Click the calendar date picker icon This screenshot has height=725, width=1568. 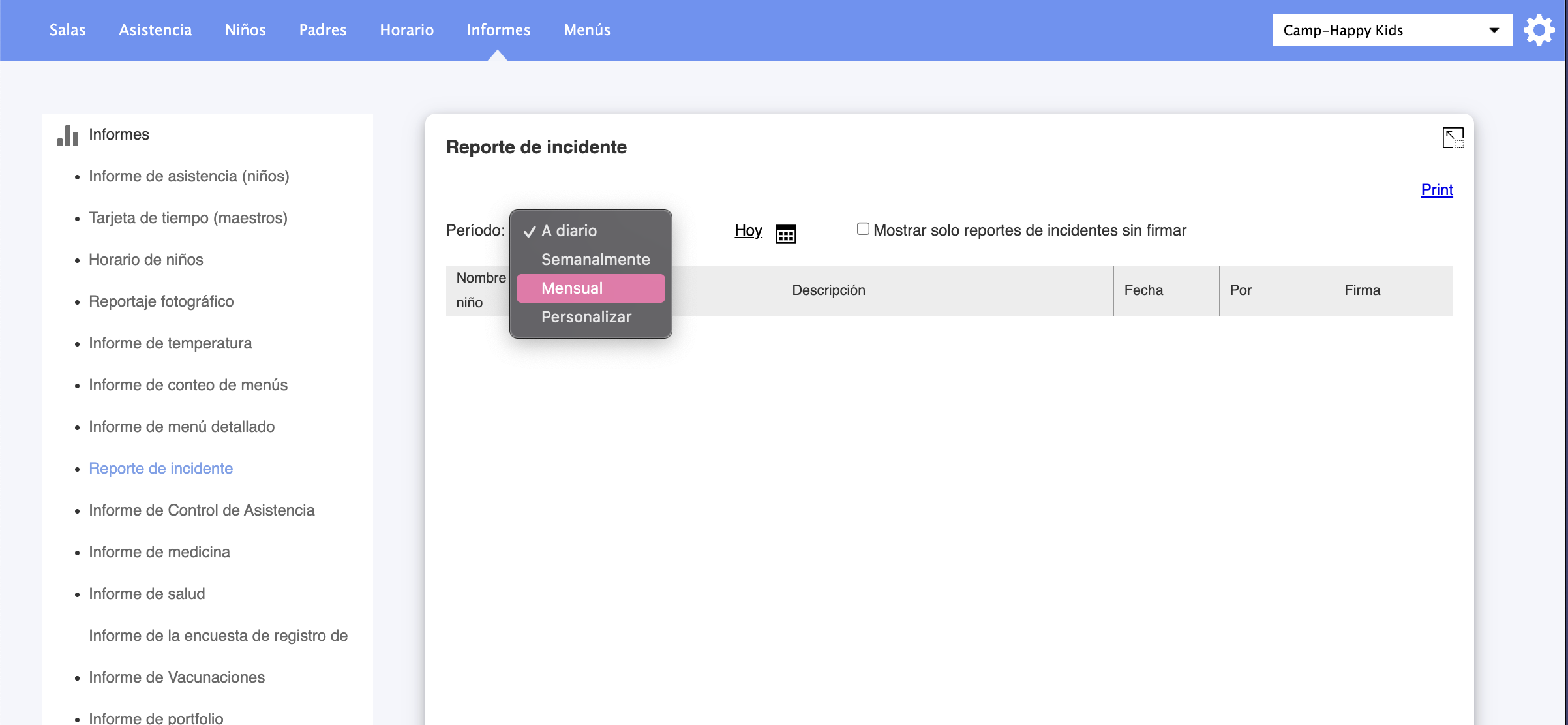click(x=785, y=234)
